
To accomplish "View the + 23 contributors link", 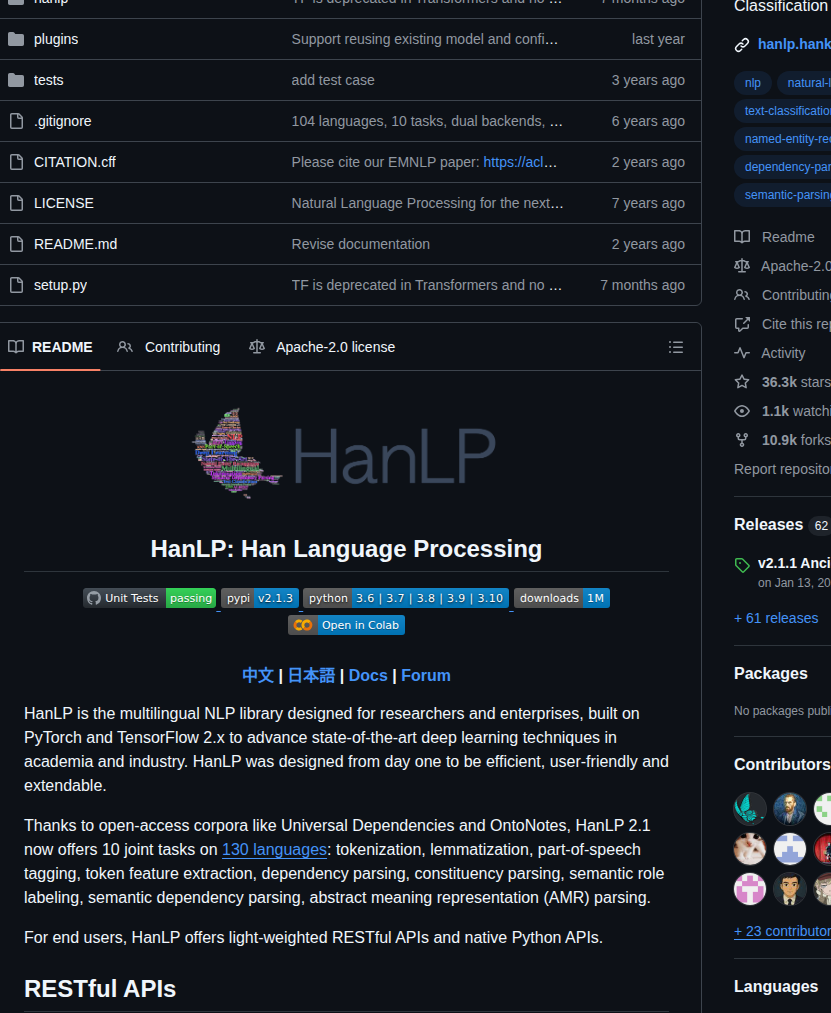I will click(783, 932).
